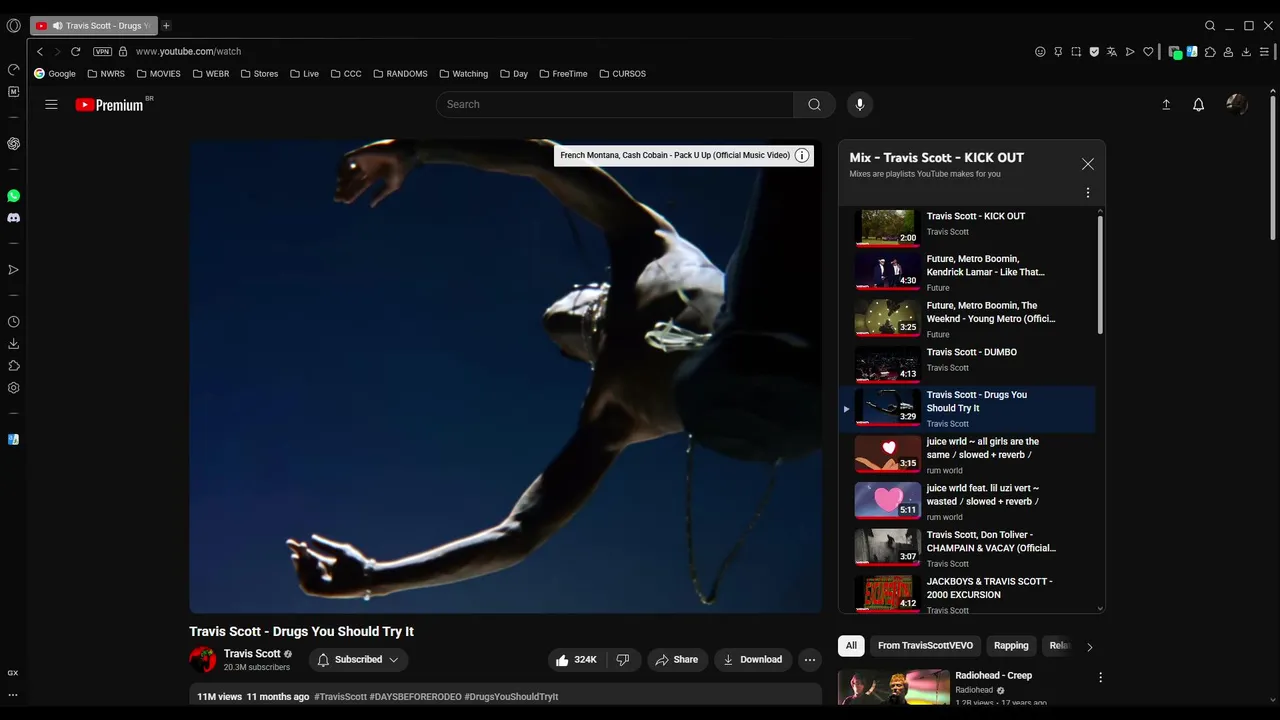The height and width of the screenshot is (720, 1280).
Task: Show more filter chips with the arrow
Action: (x=1089, y=647)
